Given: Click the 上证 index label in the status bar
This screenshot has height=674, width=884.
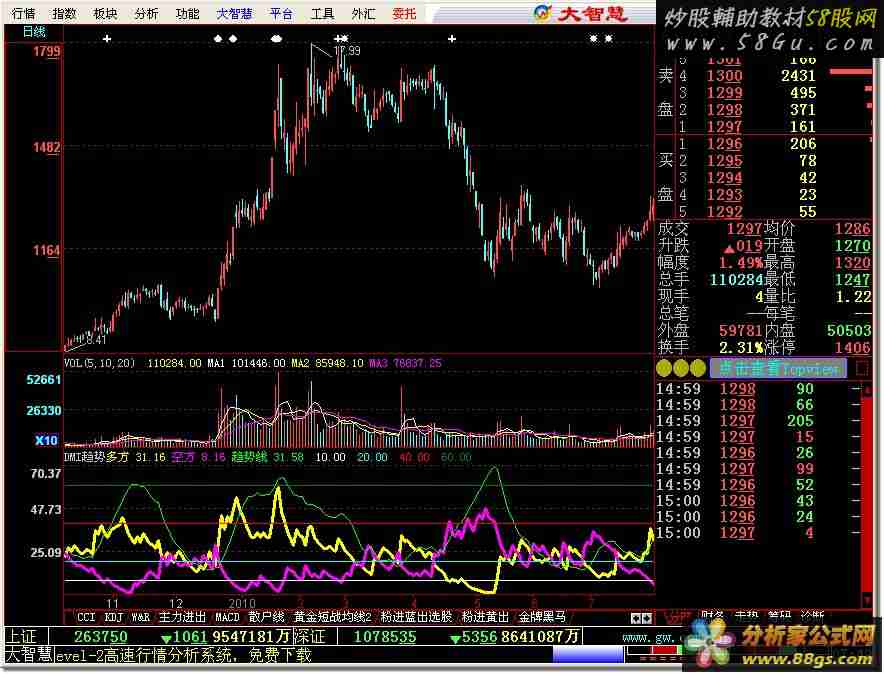Looking at the screenshot, I should coord(21,637).
